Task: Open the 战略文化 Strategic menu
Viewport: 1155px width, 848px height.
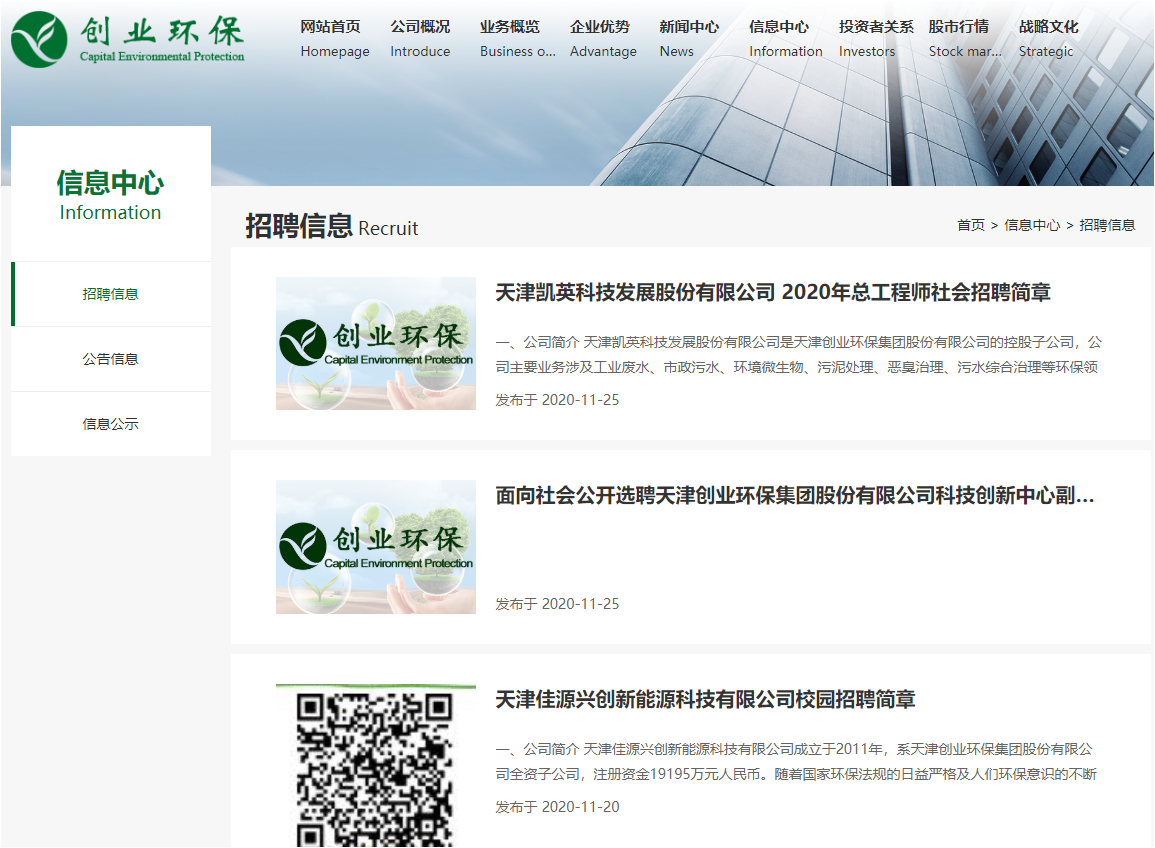Action: [x=1048, y=39]
